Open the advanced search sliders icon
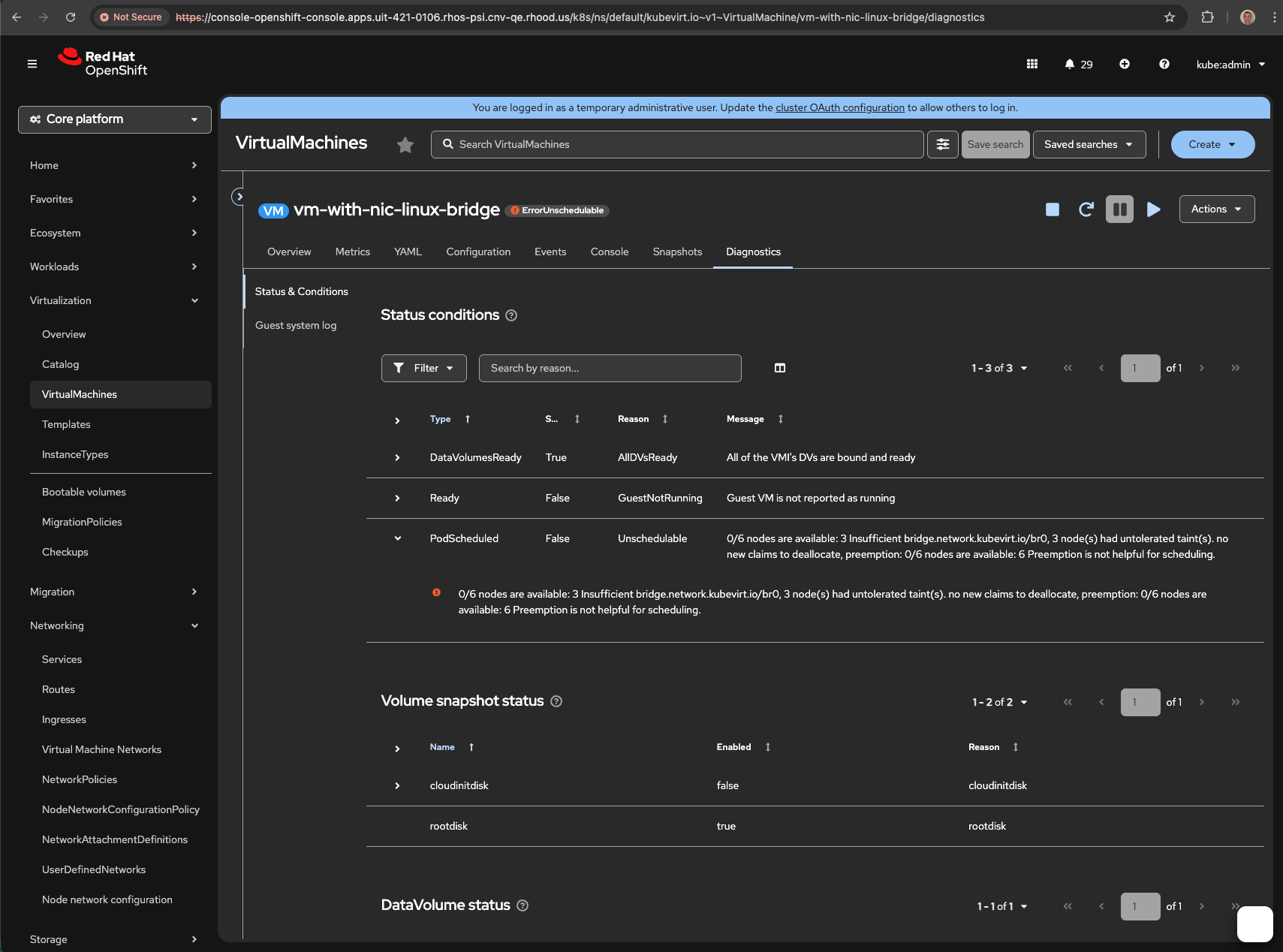Viewport: 1283px width, 952px height. point(942,145)
